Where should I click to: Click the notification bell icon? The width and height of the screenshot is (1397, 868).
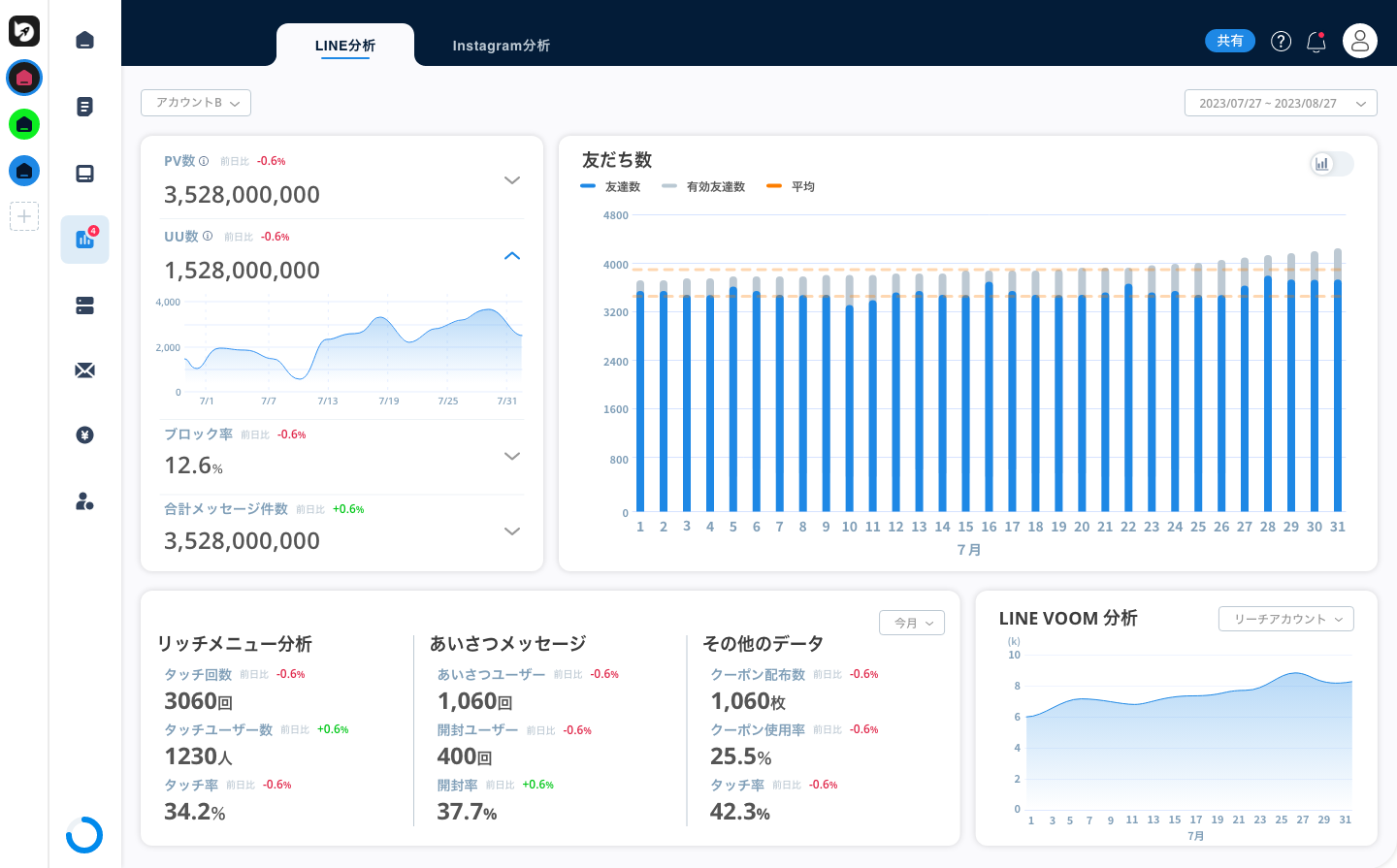click(1316, 41)
